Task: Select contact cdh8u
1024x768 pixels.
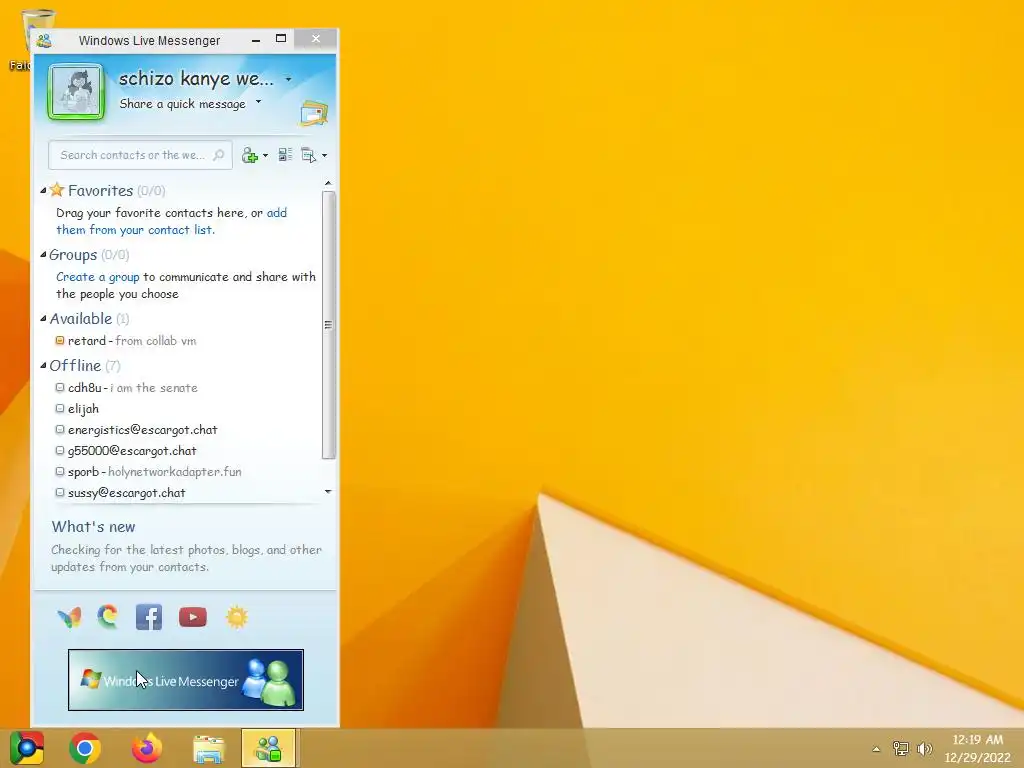Action: coord(133,388)
